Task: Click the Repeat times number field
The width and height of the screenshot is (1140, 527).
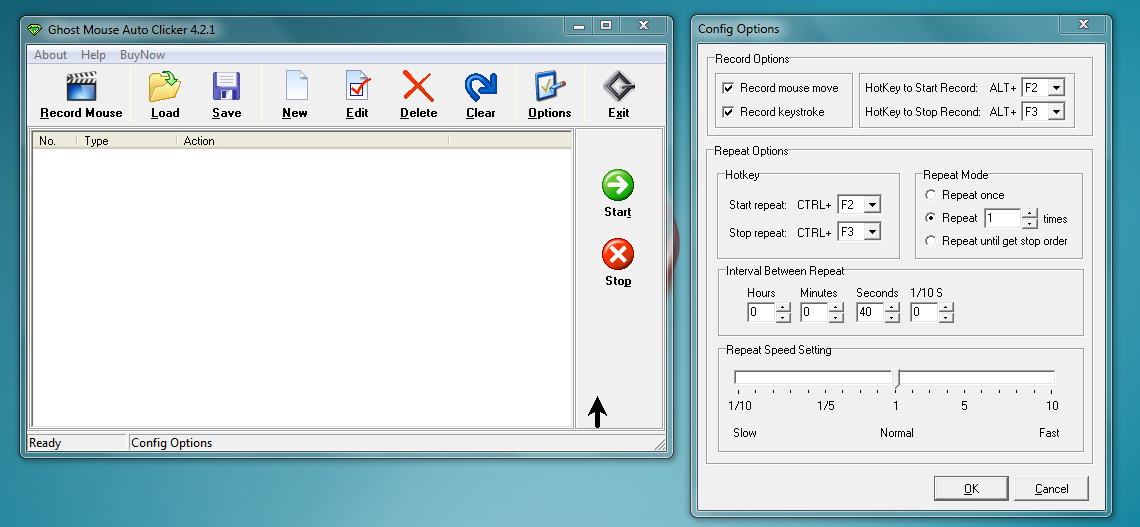Action: pos(1003,218)
